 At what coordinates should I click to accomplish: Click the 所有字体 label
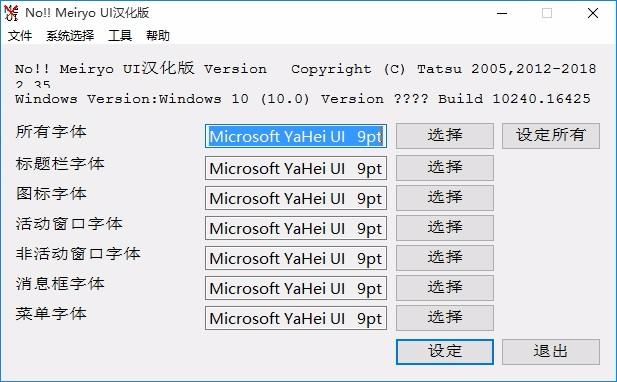point(51,131)
